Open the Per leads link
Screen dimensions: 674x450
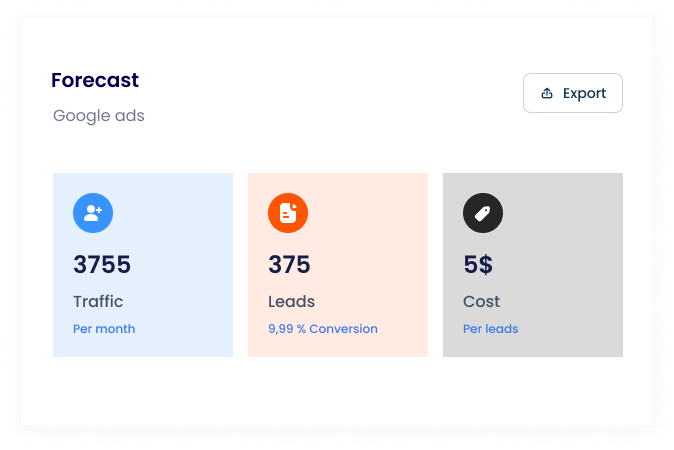click(x=491, y=329)
